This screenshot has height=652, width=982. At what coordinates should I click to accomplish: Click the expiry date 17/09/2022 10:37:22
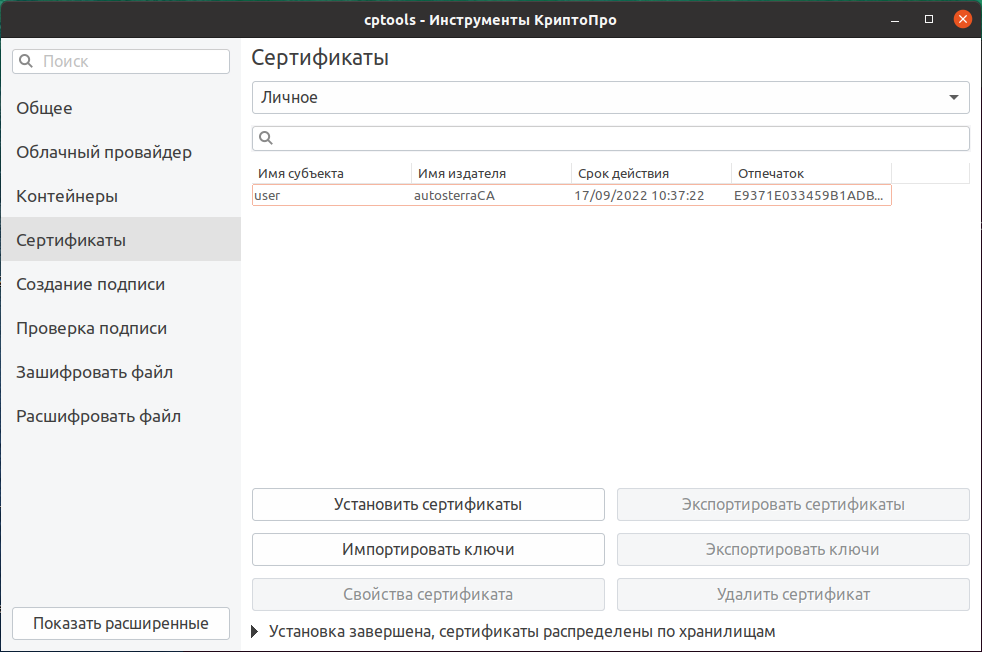tap(639, 195)
